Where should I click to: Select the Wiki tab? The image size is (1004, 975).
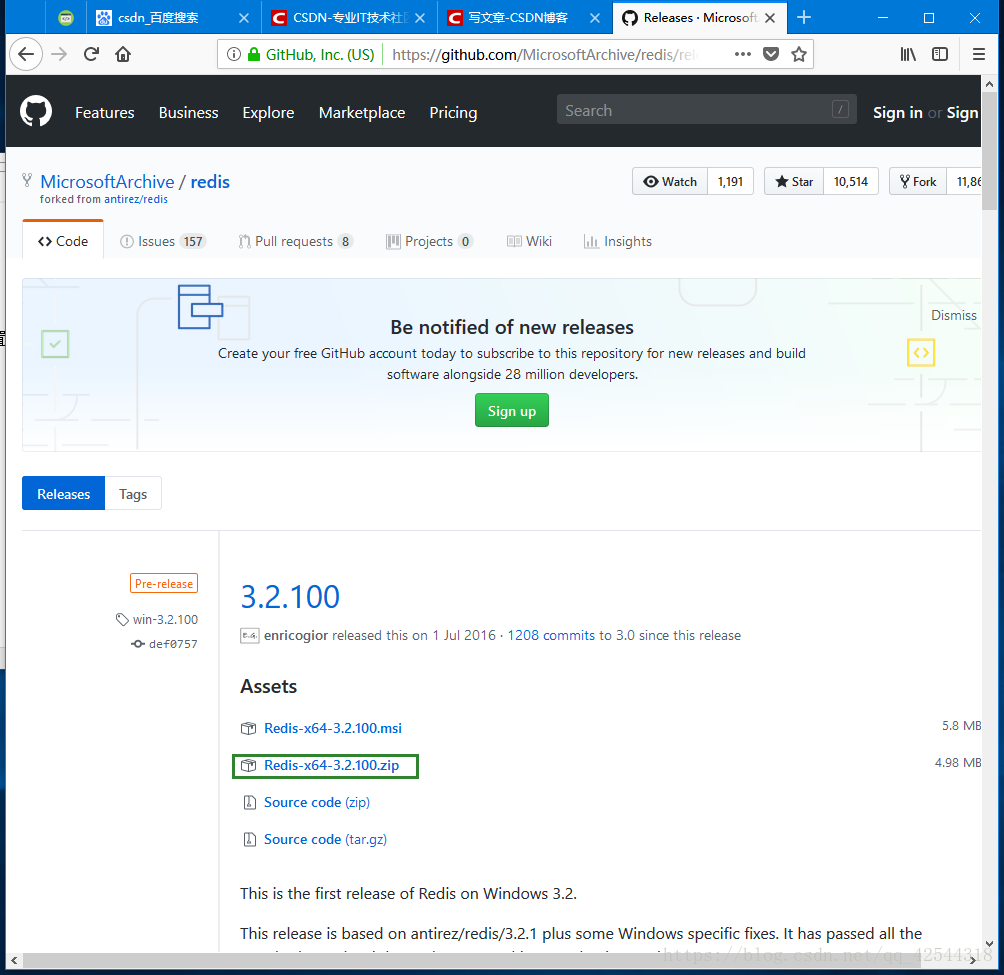[529, 241]
